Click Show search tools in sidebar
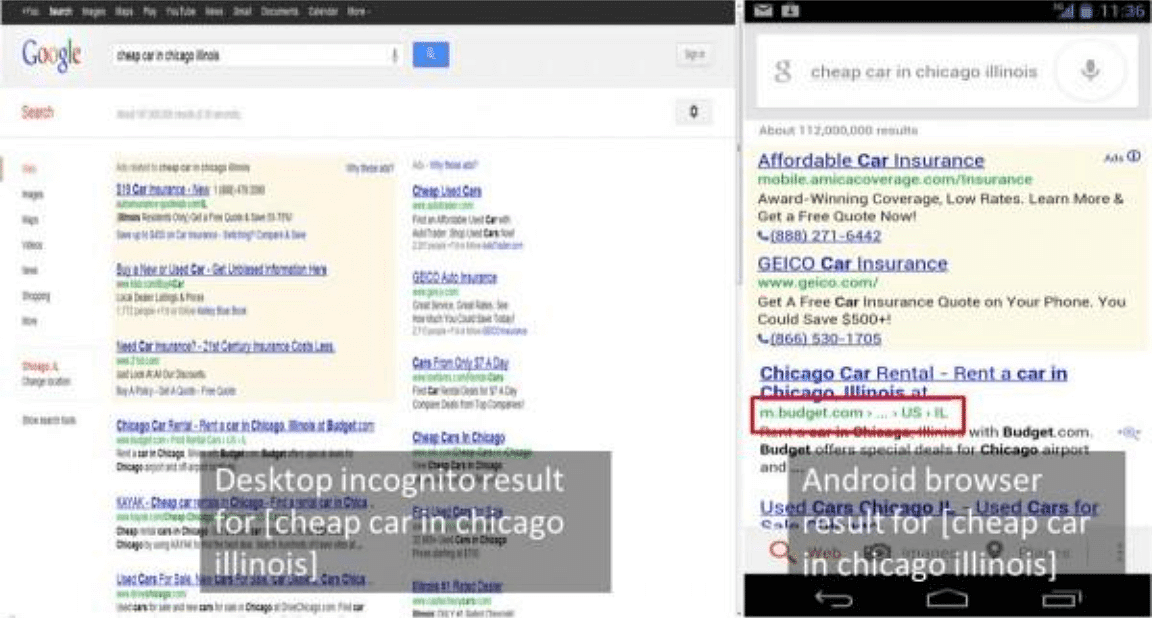Image resolution: width=1154 pixels, height=618 pixels. pos(49,420)
